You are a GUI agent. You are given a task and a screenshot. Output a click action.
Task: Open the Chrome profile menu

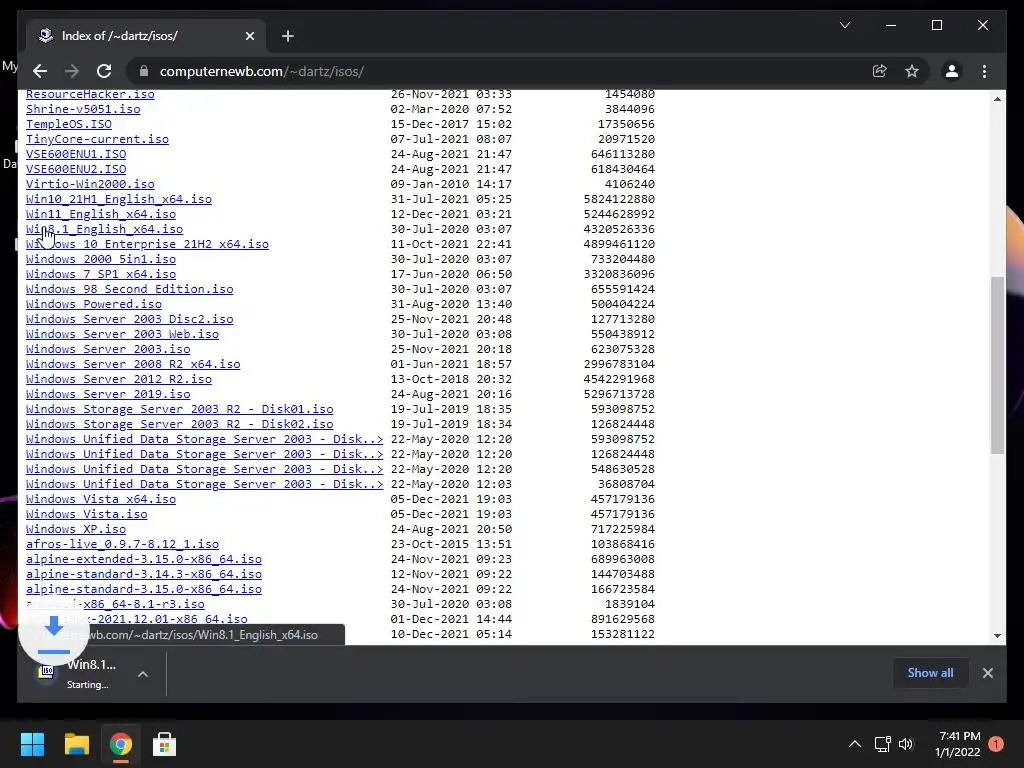pyautogui.click(x=952, y=71)
